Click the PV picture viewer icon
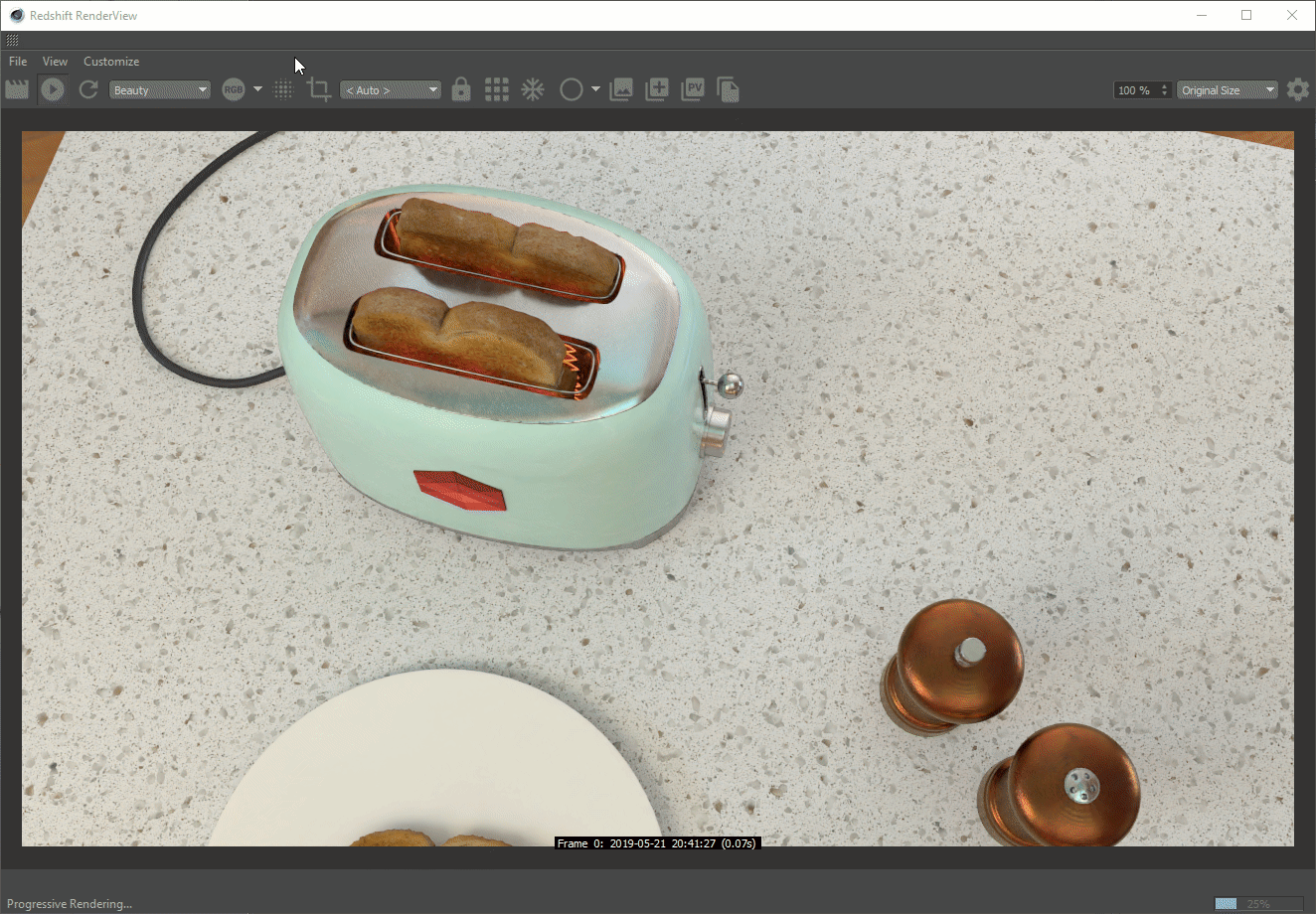 [x=693, y=89]
